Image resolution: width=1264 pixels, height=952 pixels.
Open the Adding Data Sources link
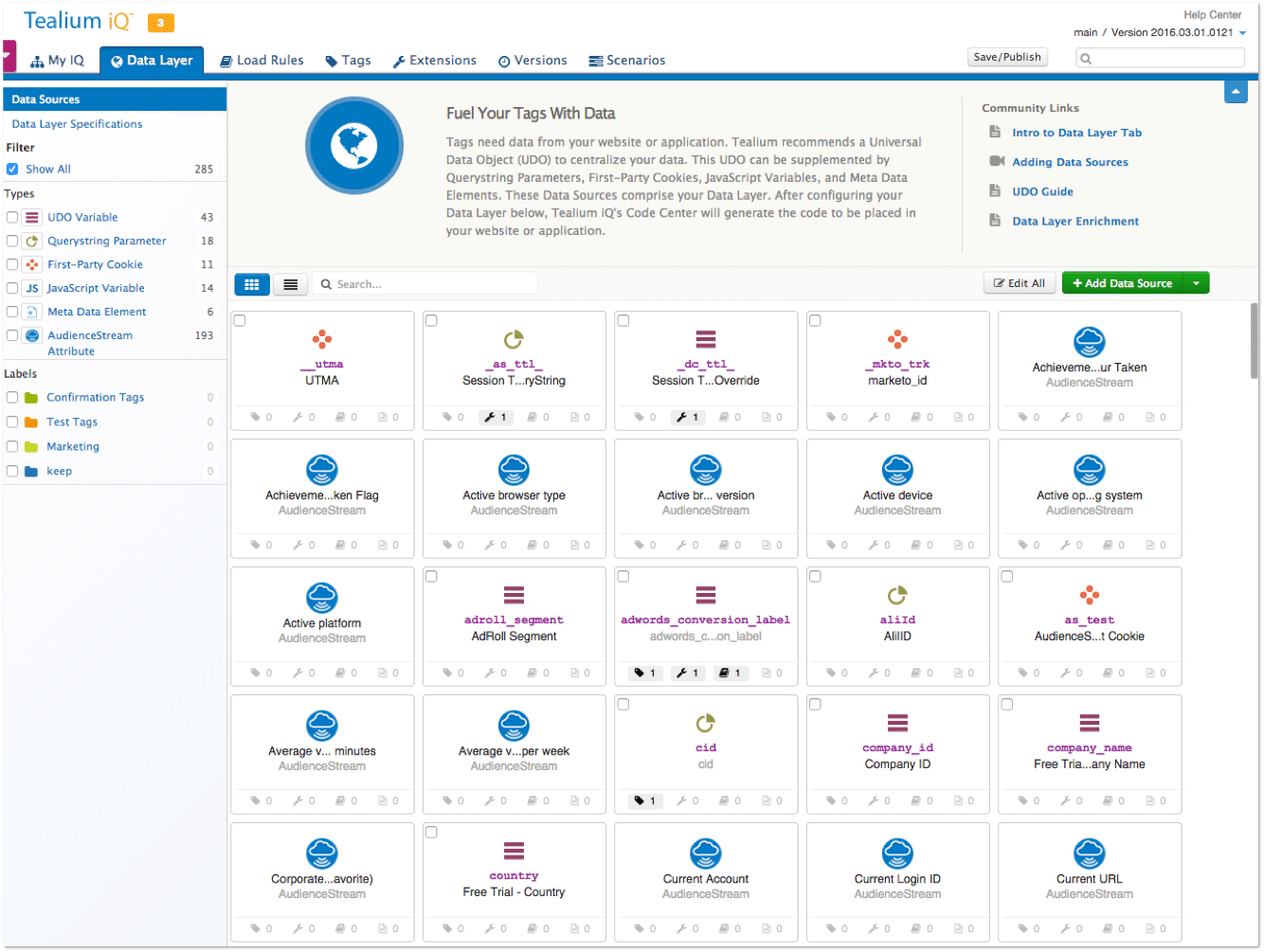click(x=1070, y=162)
